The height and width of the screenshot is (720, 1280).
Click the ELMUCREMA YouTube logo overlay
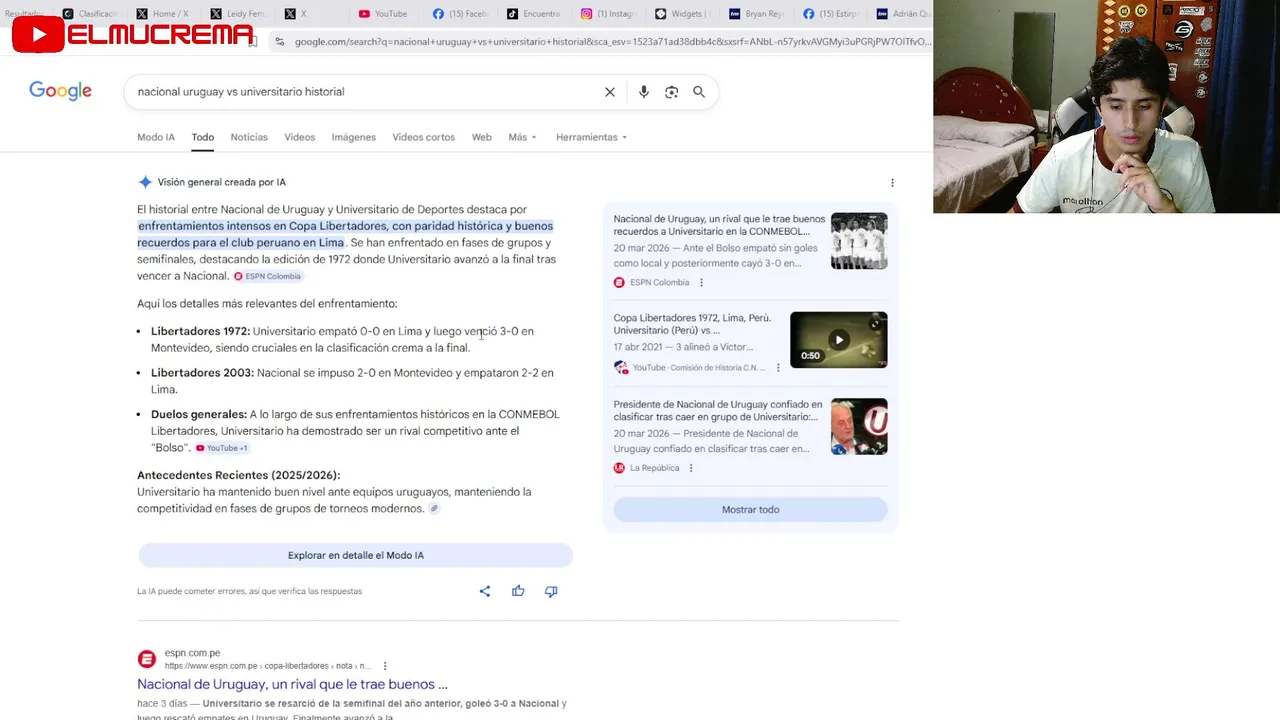[x=133, y=35]
